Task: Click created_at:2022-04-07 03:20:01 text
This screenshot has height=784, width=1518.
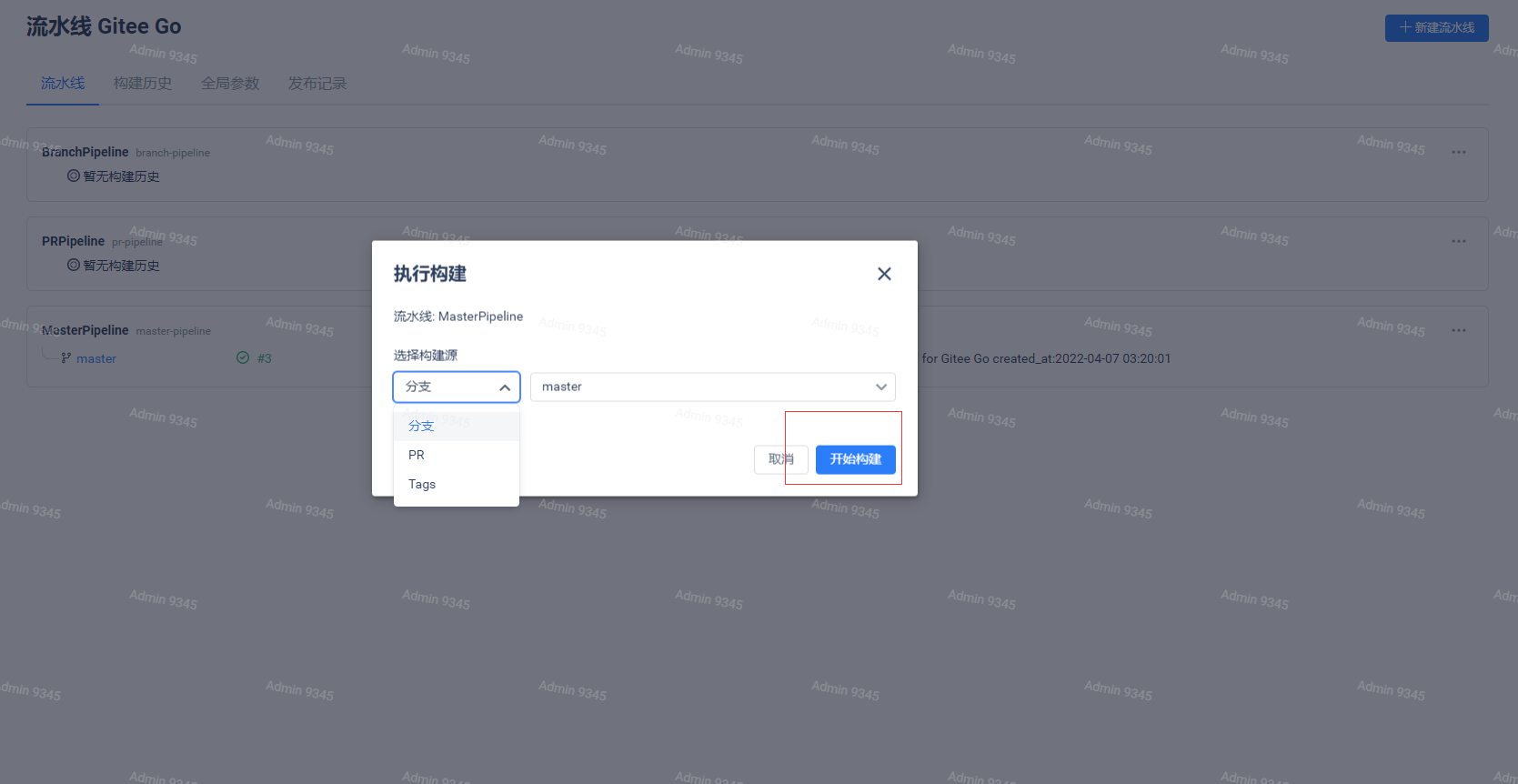Action: coord(1082,358)
